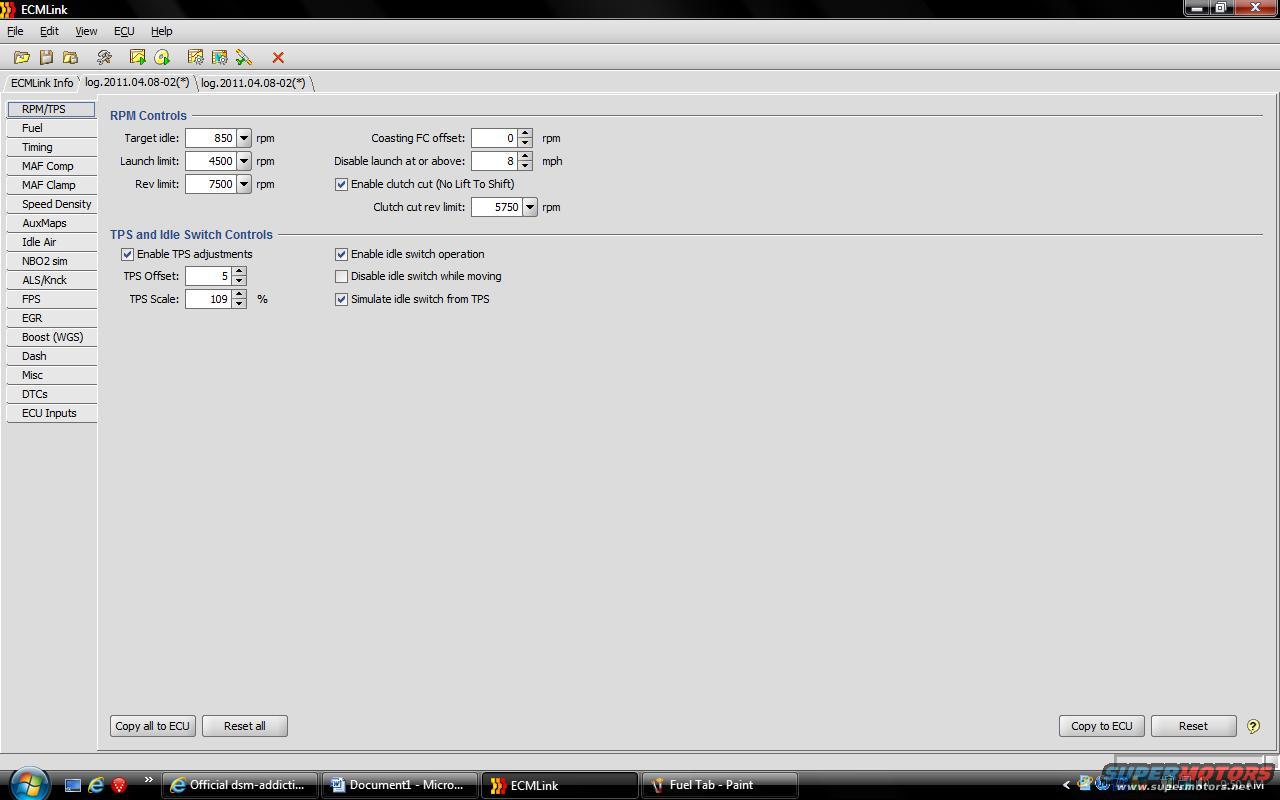The height and width of the screenshot is (800, 1280).
Task: Switch to the ECMLink Info tab
Action: tap(42, 83)
